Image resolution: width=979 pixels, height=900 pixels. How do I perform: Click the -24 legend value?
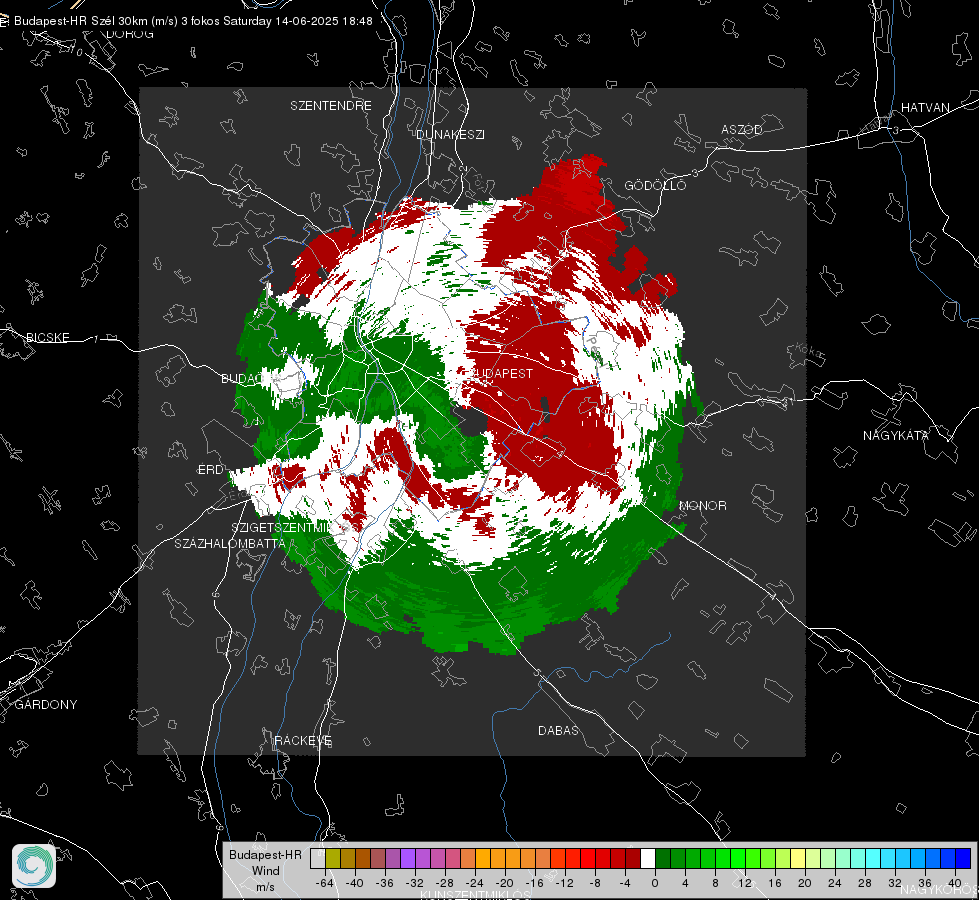475,883
